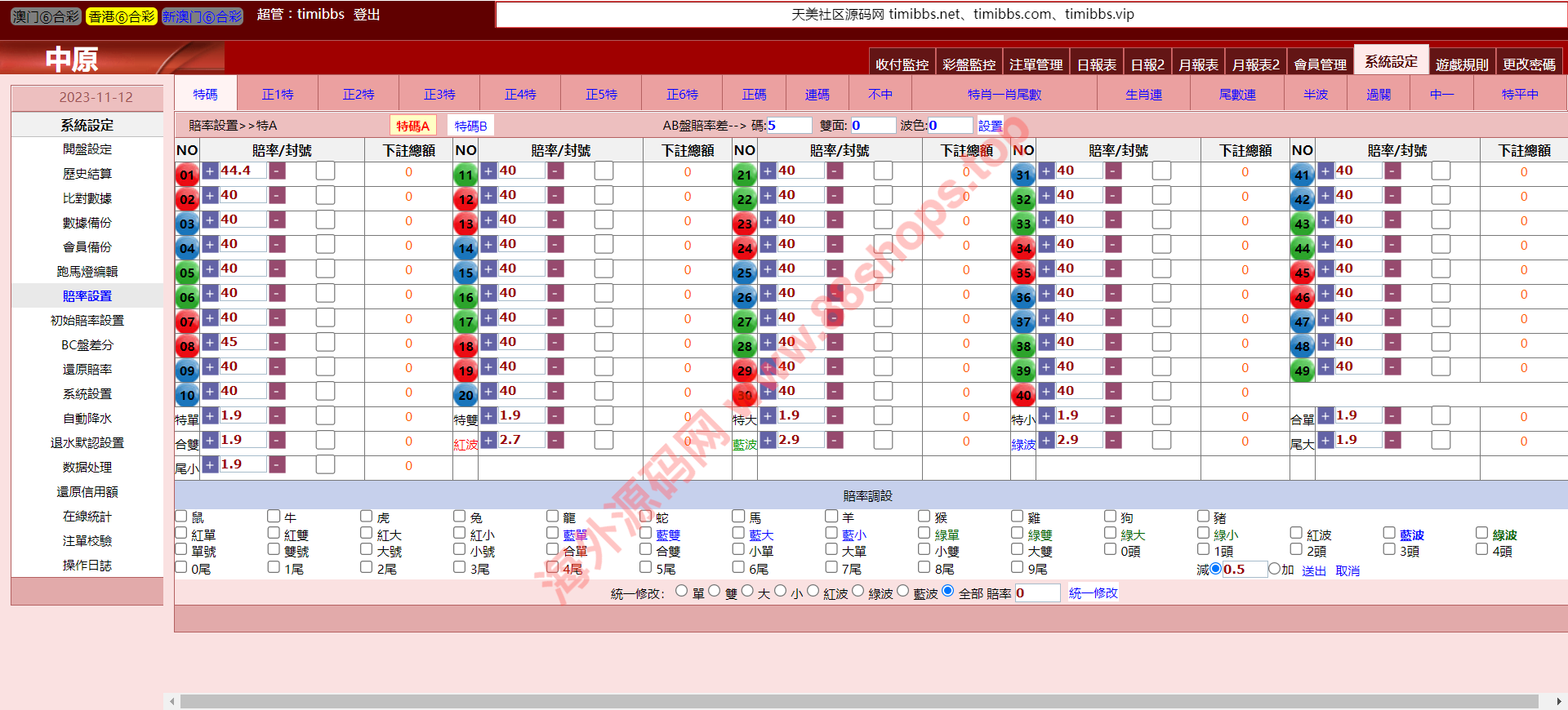Open 自動降水 in the sidebar
The image size is (1568, 710).
[87, 419]
